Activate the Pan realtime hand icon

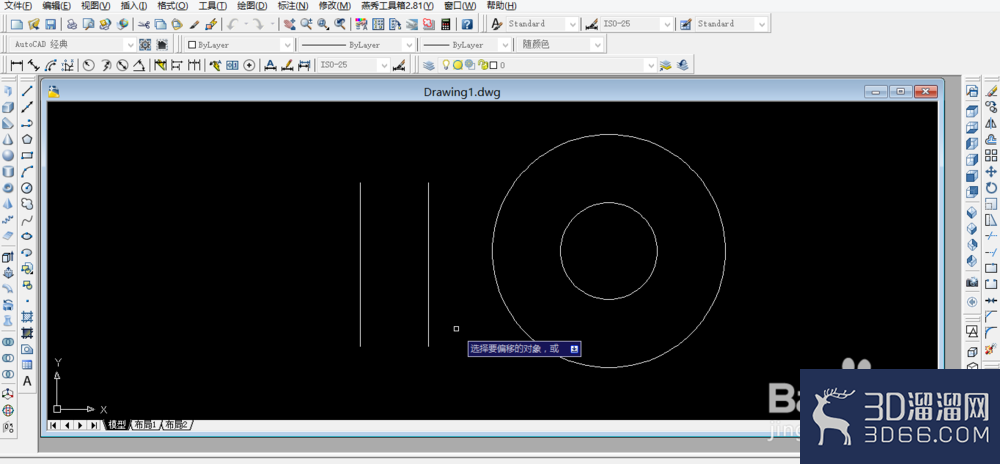[289, 24]
